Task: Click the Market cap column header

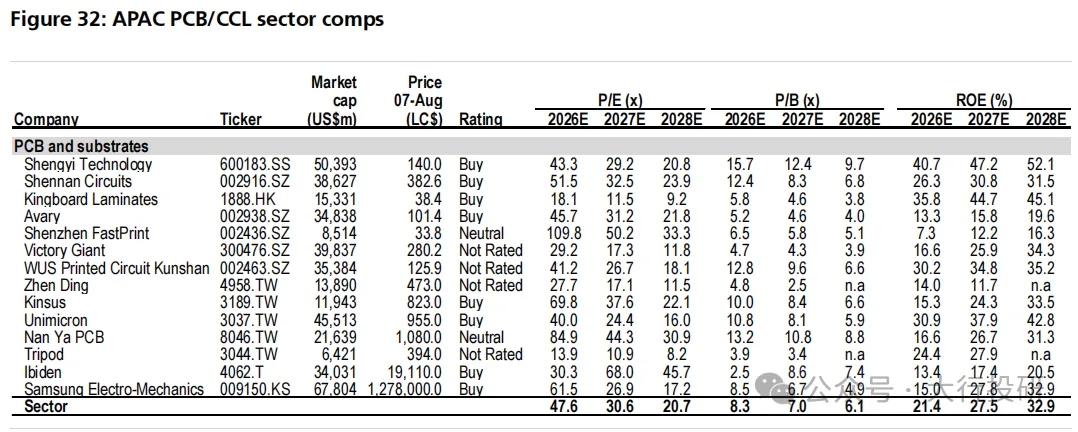Action: 333,101
